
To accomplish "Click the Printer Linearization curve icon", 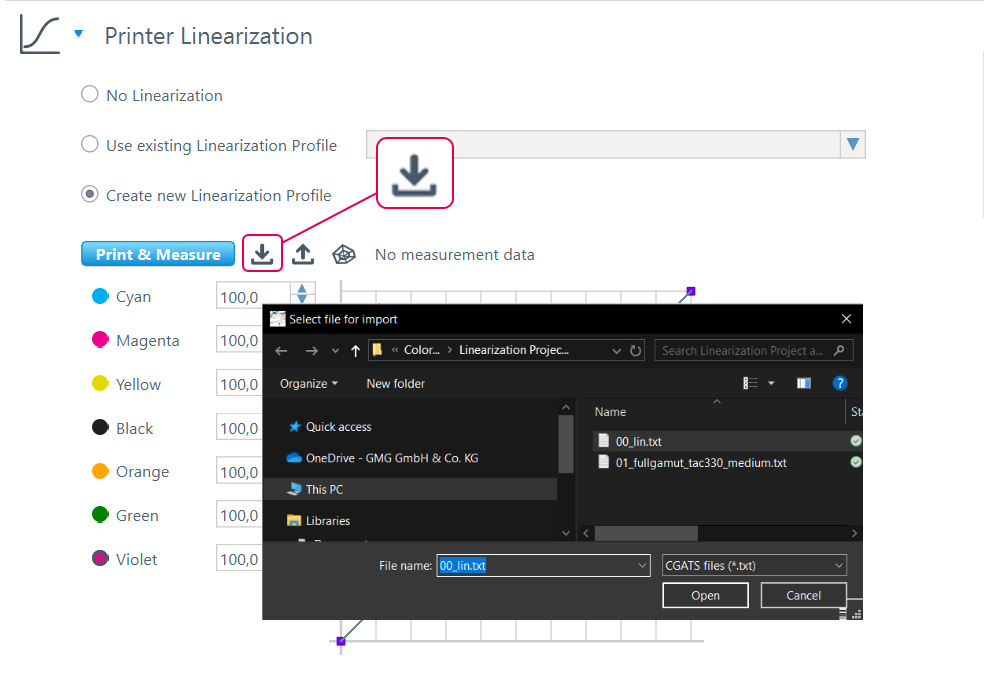I will pyautogui.click(x=36, y=32).
